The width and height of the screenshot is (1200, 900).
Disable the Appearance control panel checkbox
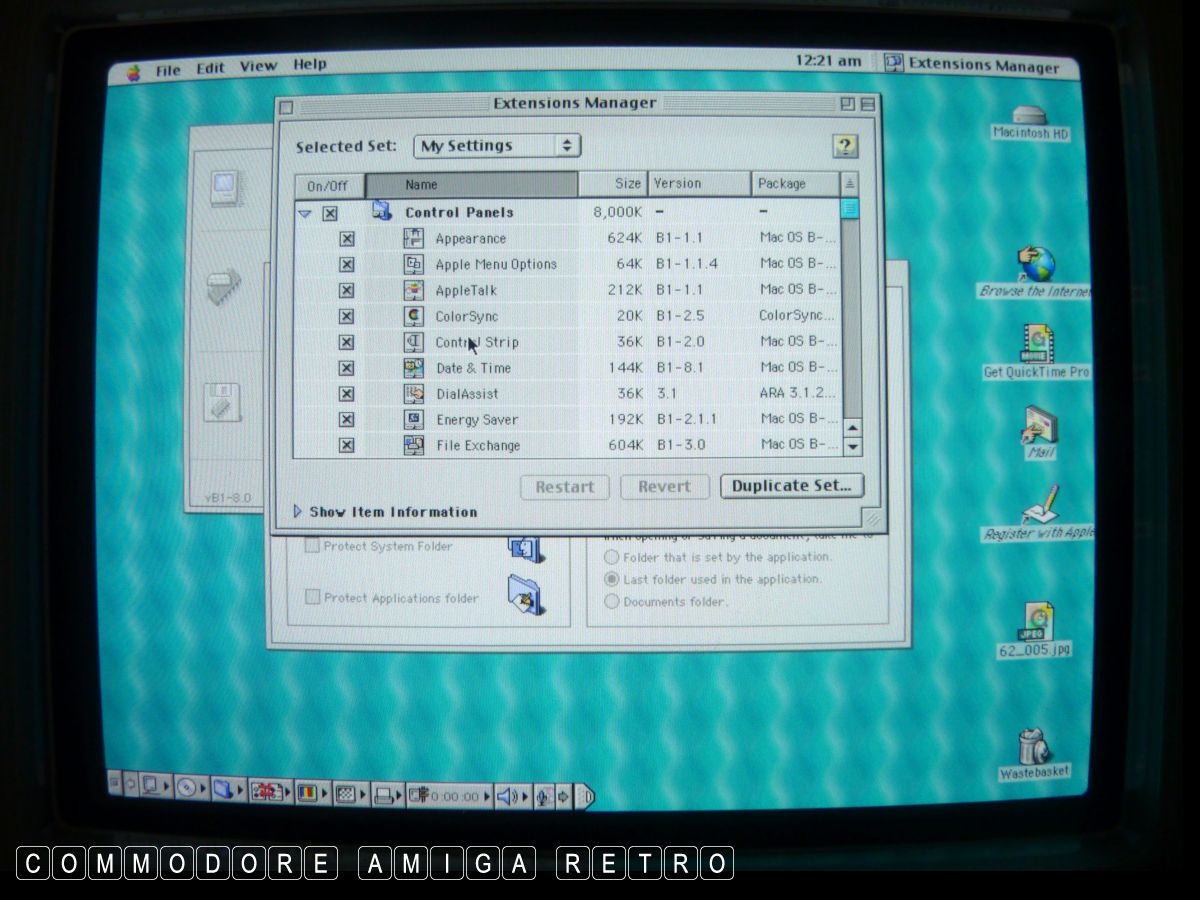click(347, 239)
